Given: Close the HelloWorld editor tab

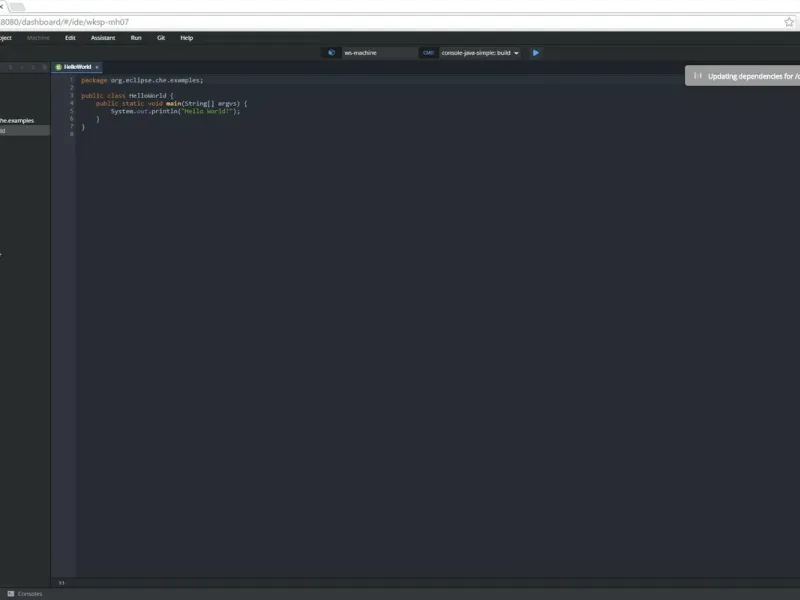Looking at the screenshot, I should 97,67.
